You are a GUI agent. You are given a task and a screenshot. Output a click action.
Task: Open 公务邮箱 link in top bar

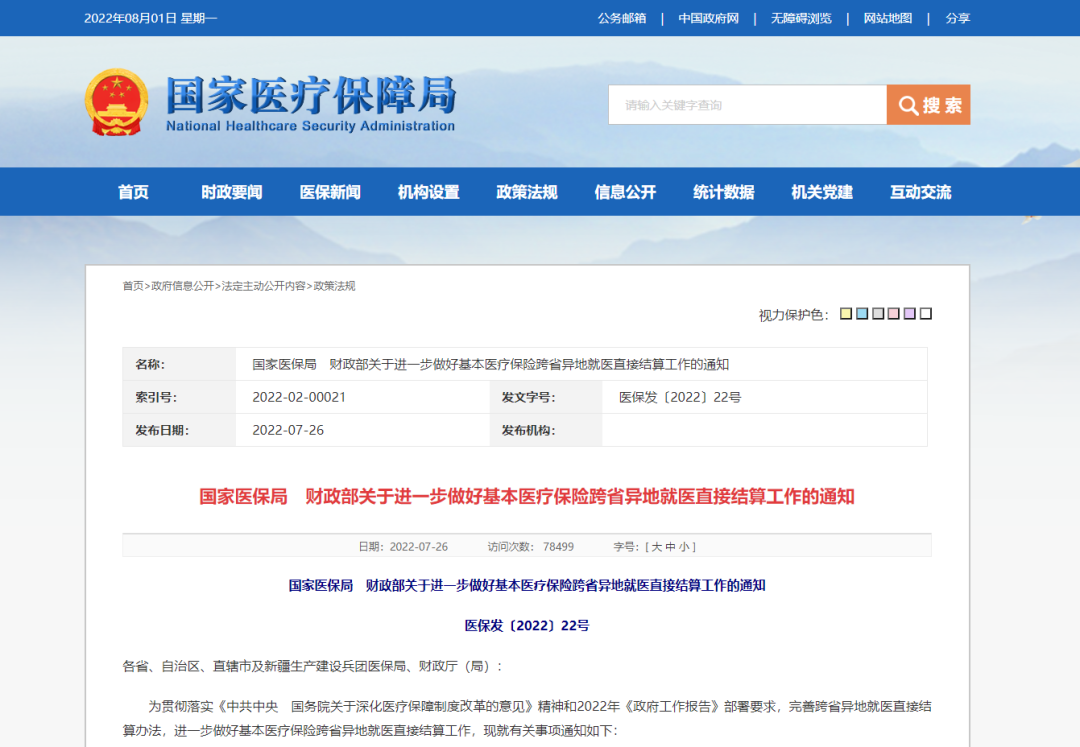click(x=622, y=18)
